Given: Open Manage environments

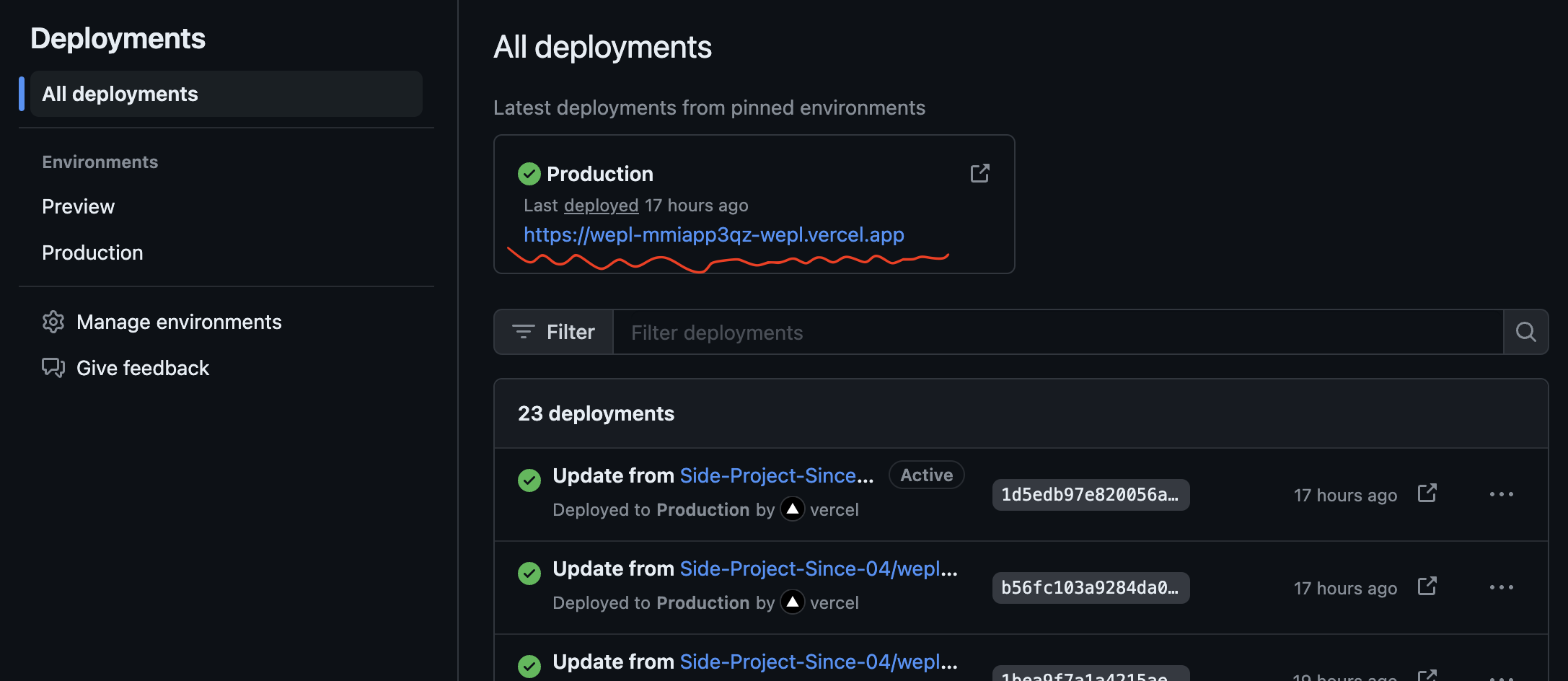Looking at the screenshot, I should [179, 322].
